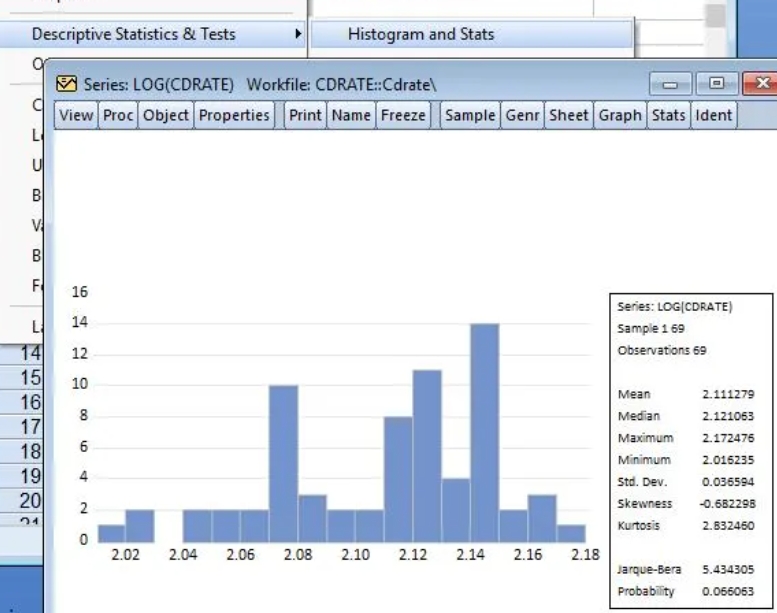Print the histogram output
Screen dimensions: 777x613
pos(305,115)
